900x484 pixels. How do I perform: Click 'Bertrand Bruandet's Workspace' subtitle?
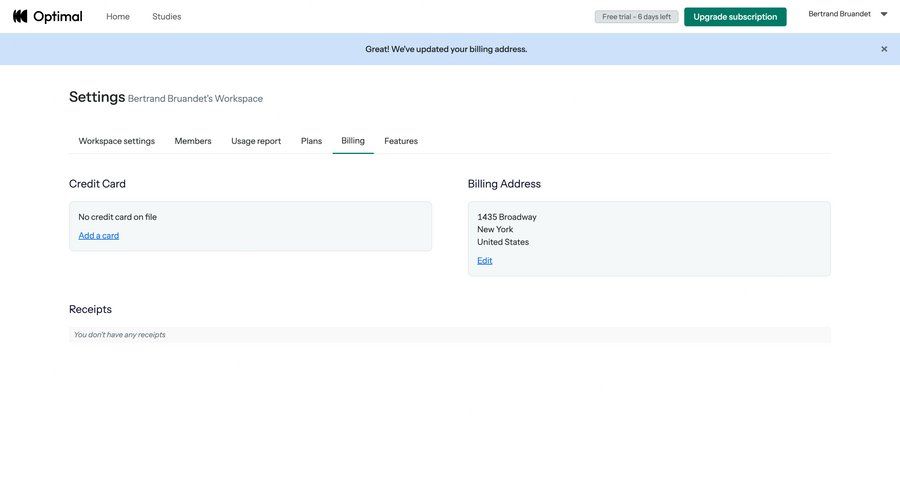coord(195,99)
